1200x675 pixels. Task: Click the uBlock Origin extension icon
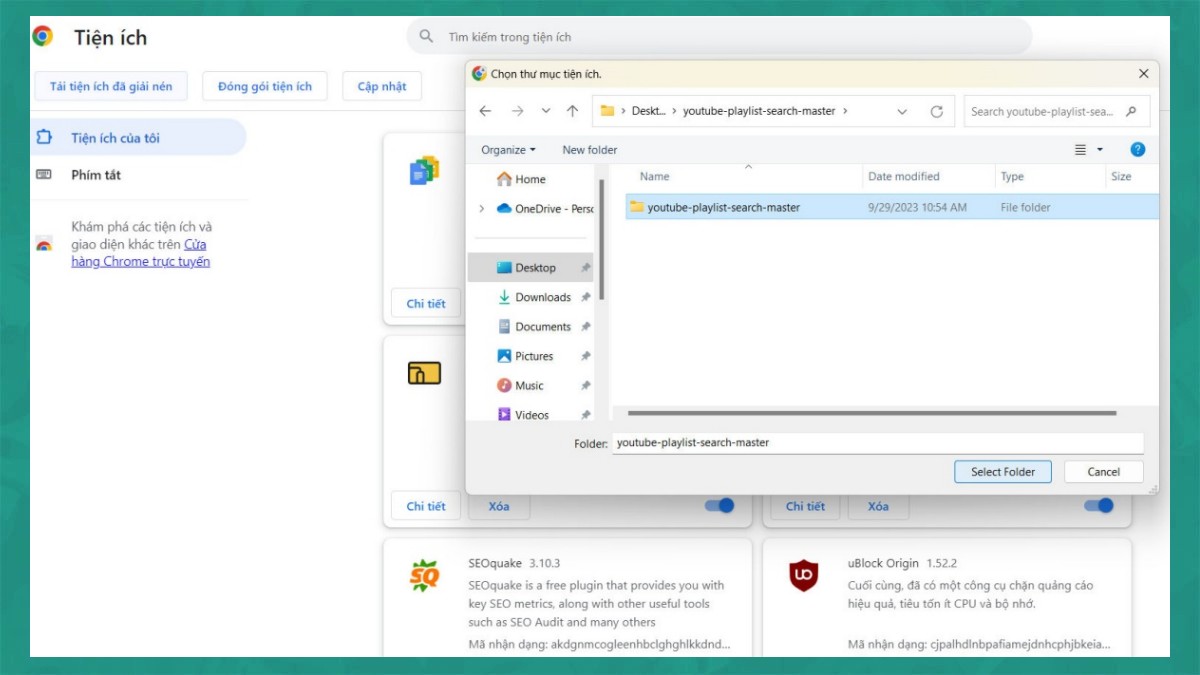[x=803, y=575]
